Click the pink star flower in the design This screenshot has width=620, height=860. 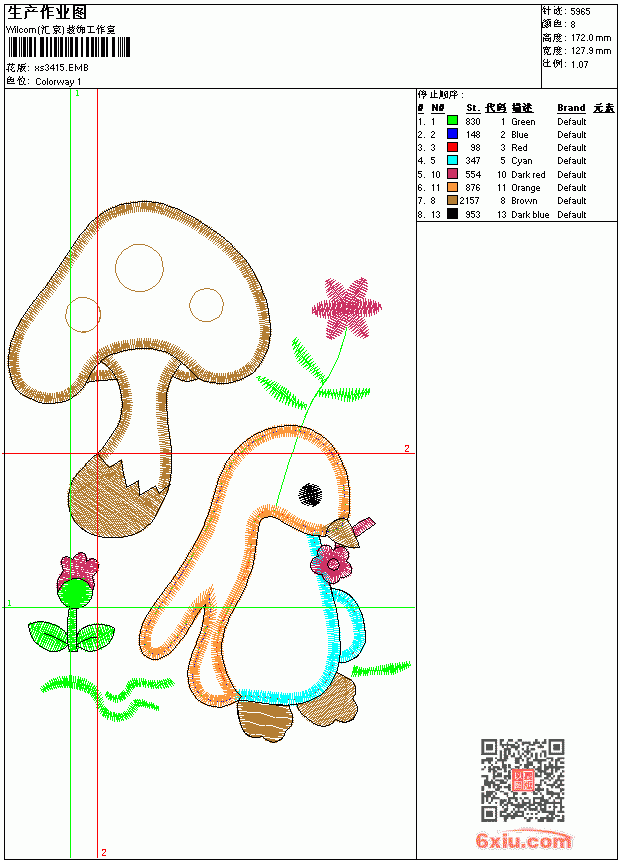[x=347, y=308]
